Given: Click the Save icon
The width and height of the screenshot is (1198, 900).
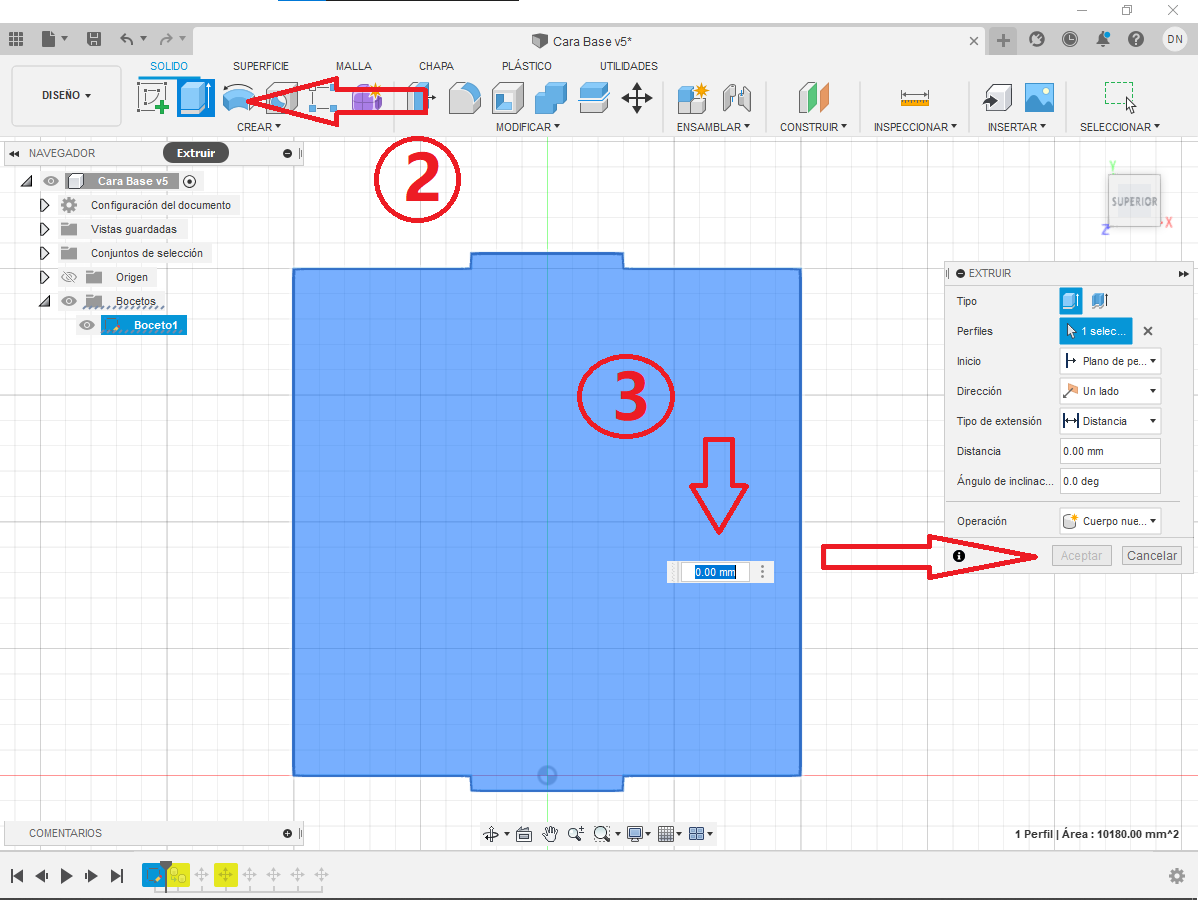Looking at the screenshot, I should [94, 39].
